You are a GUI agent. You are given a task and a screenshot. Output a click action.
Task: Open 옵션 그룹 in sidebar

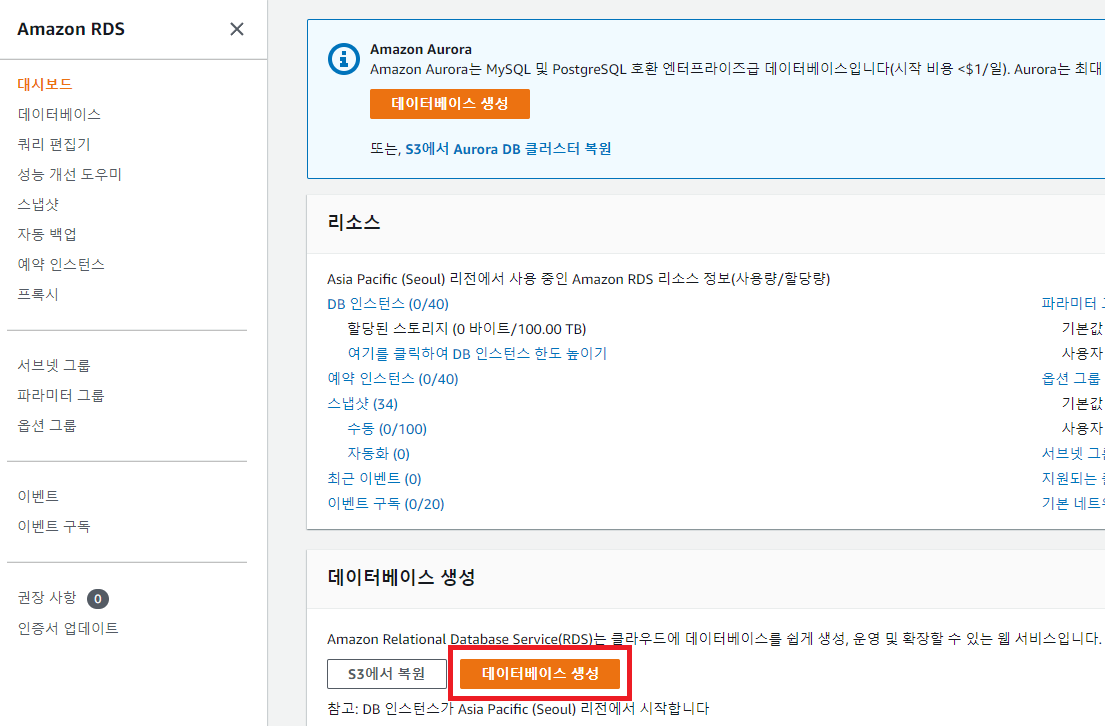[47, 426]
